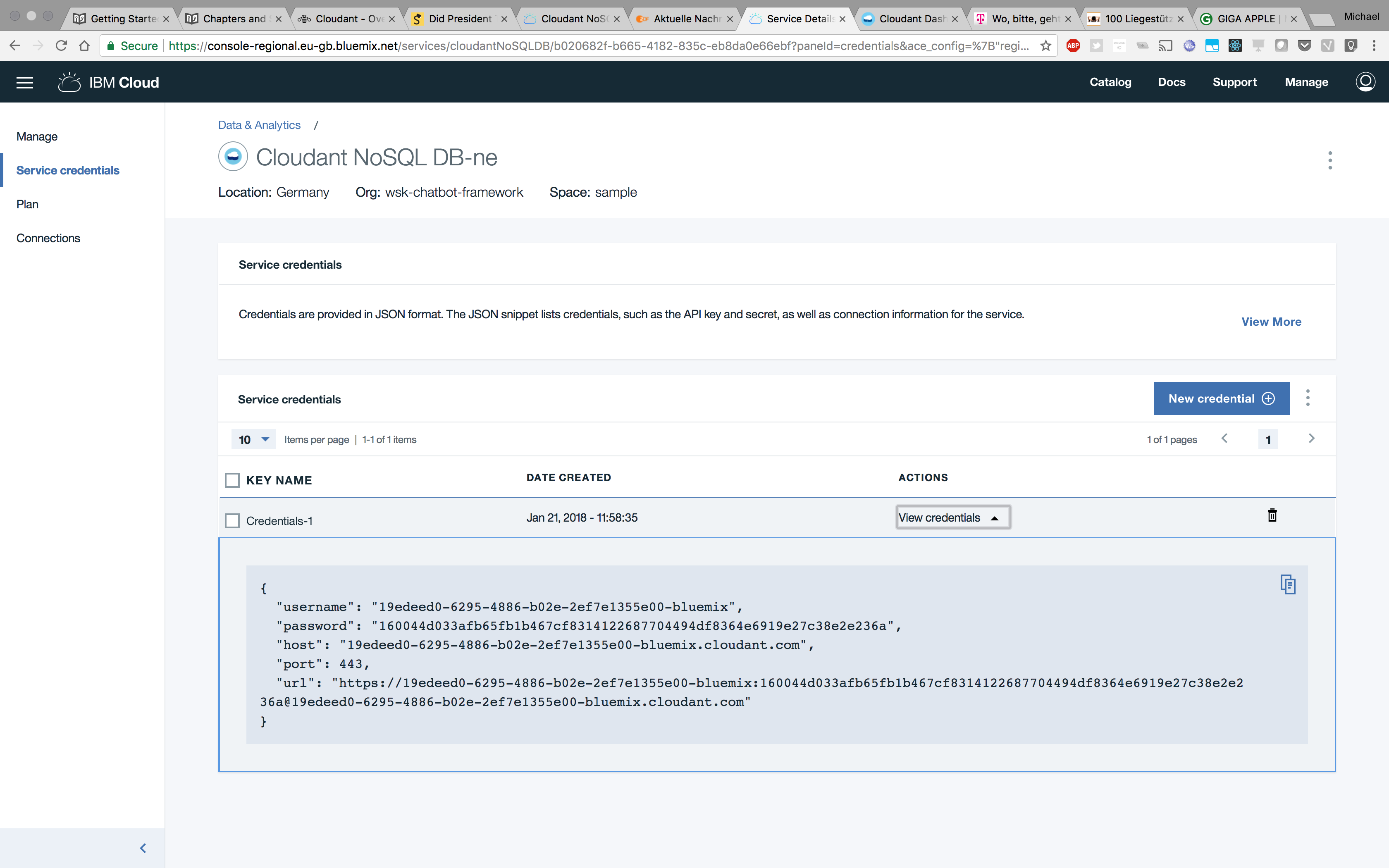The width and height of the screenshot is (1389, 868).
Task: Click the username value in JSON
Action: click(x=553, y=607)
